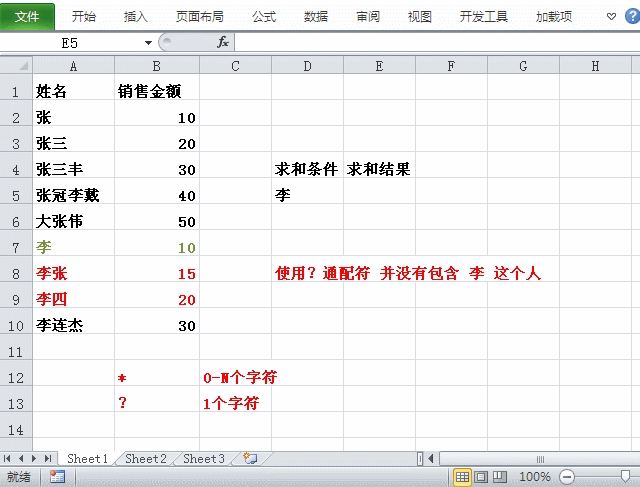Screen dimensions: 640x487
Task: Switch to Normal view icon
Action: click(x=462, y=476)
